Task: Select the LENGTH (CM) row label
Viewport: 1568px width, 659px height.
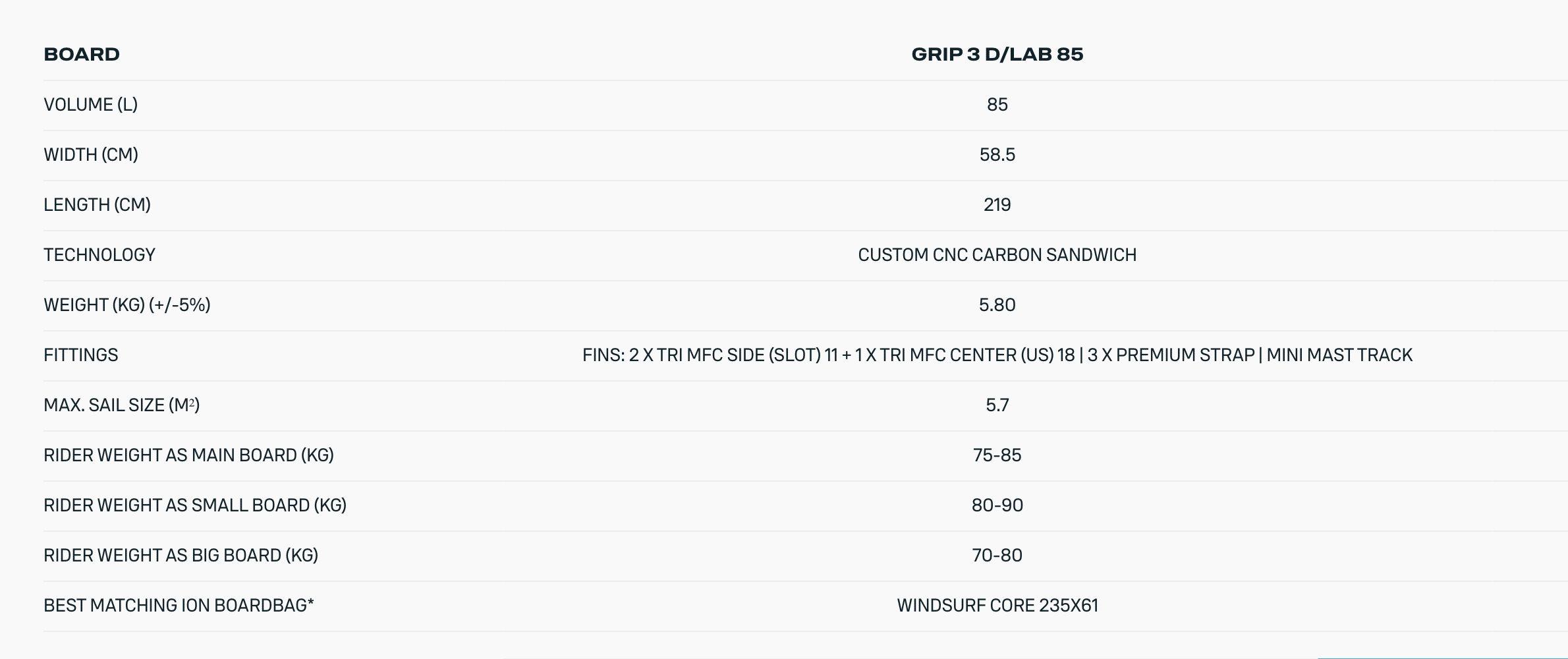Action: pyautogui.click(x=97, y=205)
